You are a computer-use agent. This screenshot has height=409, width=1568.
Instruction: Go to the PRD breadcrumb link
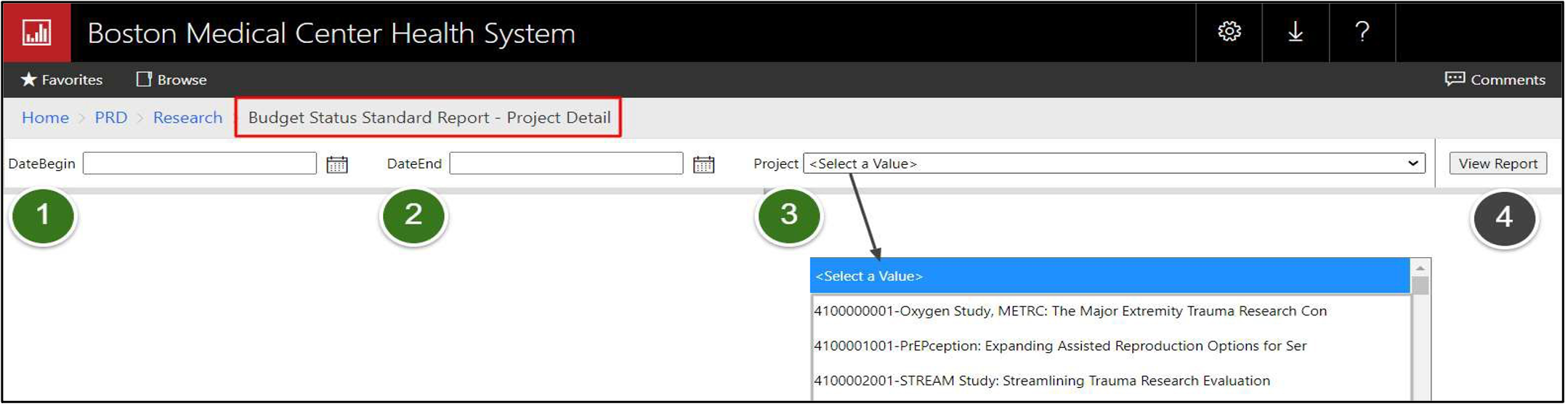[111, 118]
